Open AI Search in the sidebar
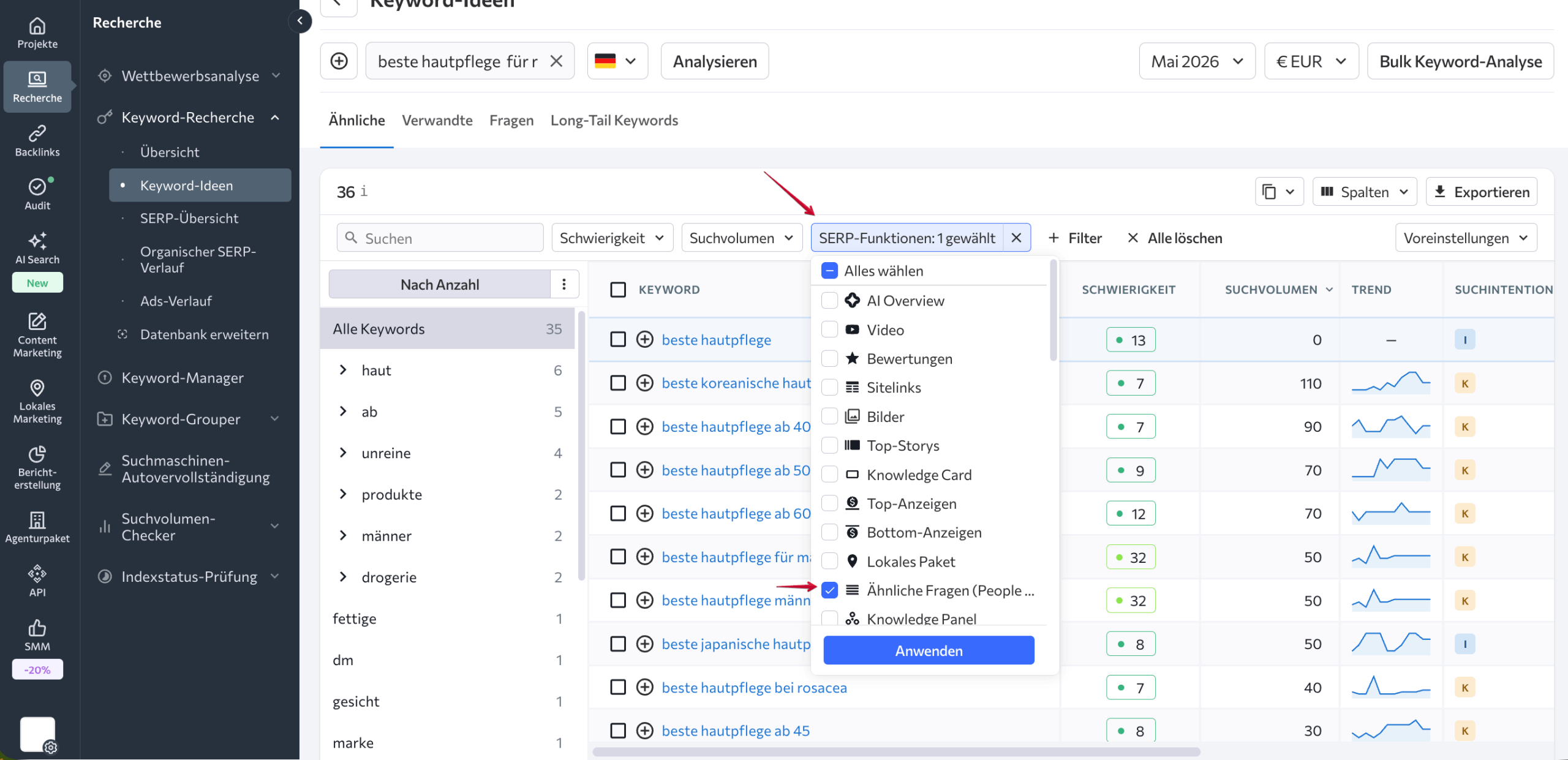 coord(37,249)
